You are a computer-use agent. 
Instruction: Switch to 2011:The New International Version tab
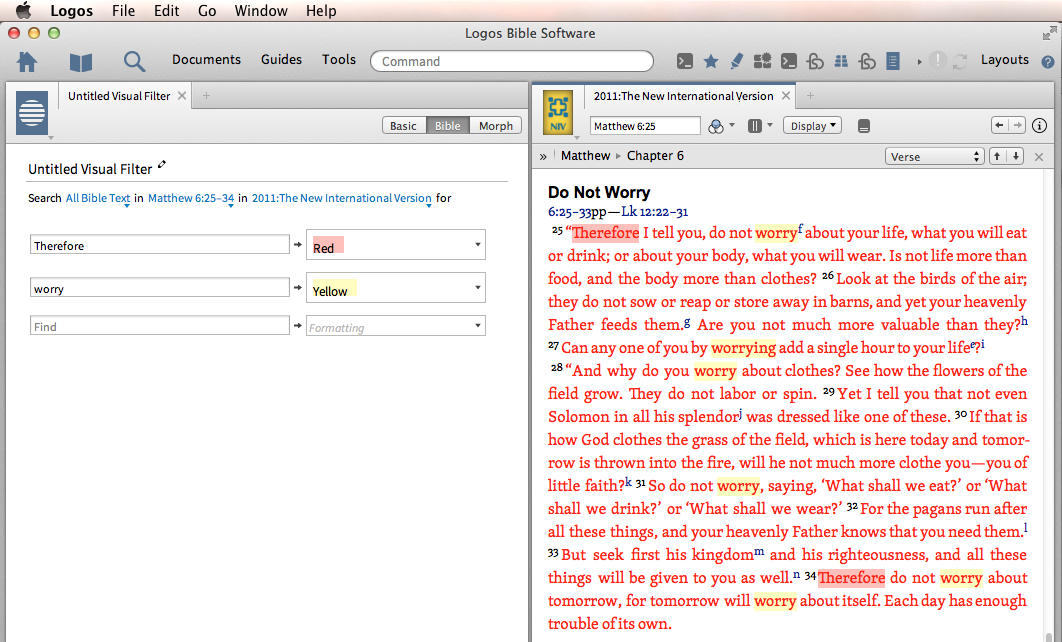[x=683, y=96]
